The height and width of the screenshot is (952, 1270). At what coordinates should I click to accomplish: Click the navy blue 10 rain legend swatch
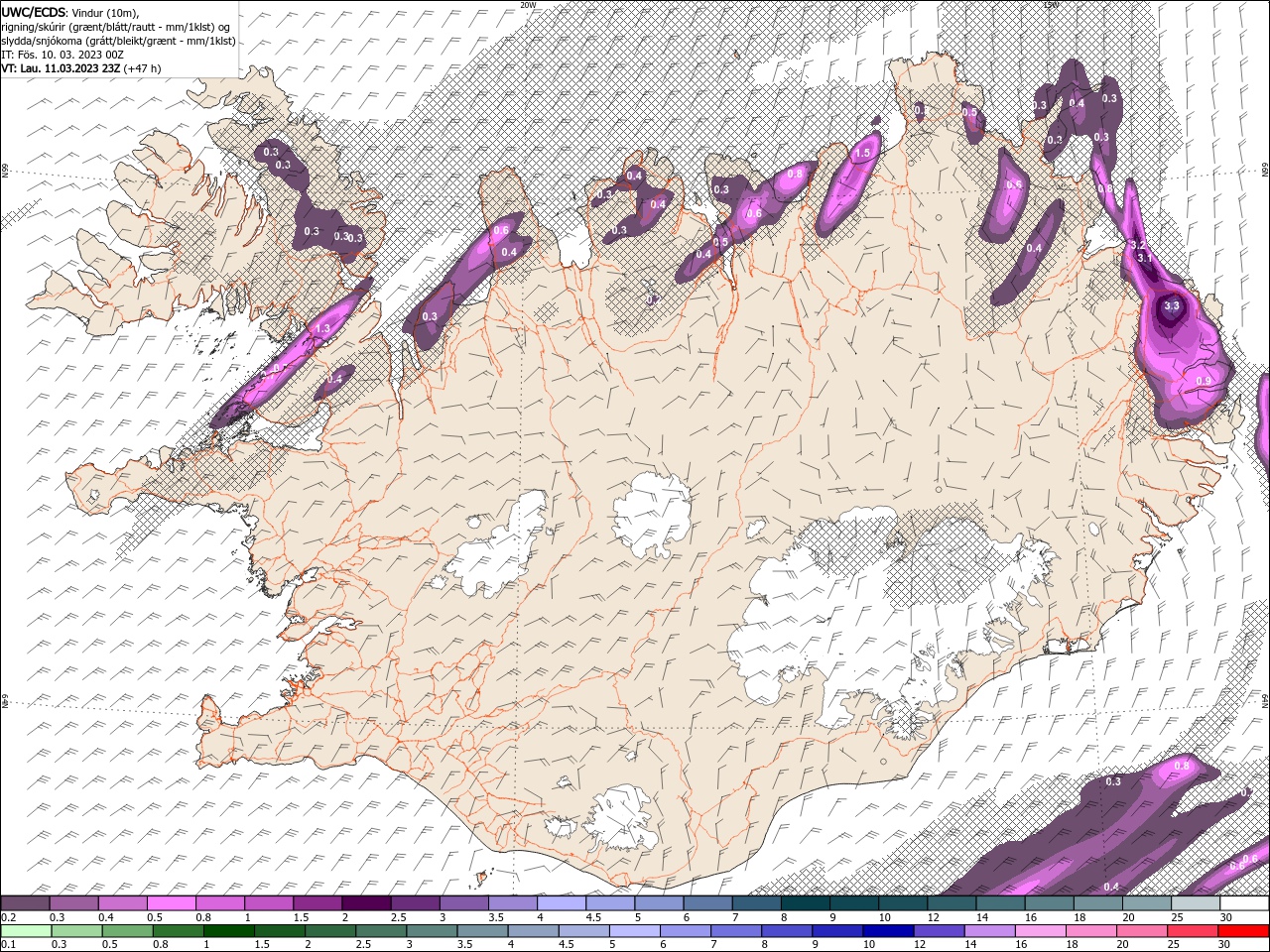point(888,931)
